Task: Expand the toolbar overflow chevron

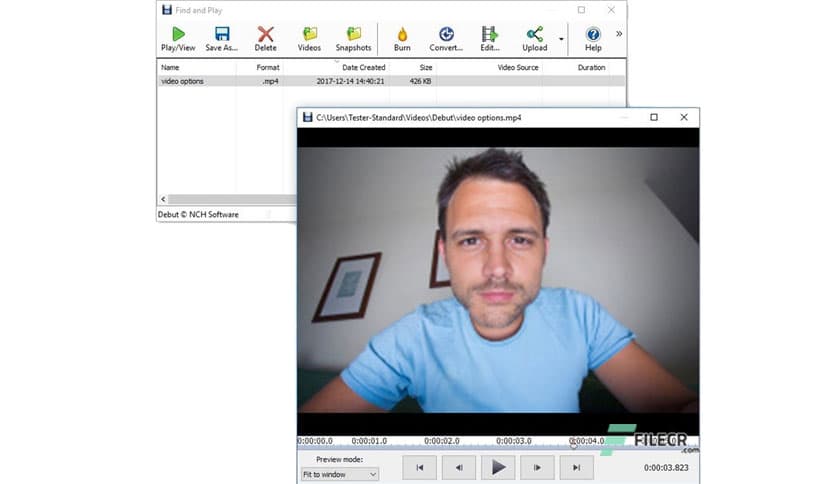Action: click(x=618, y=33)
